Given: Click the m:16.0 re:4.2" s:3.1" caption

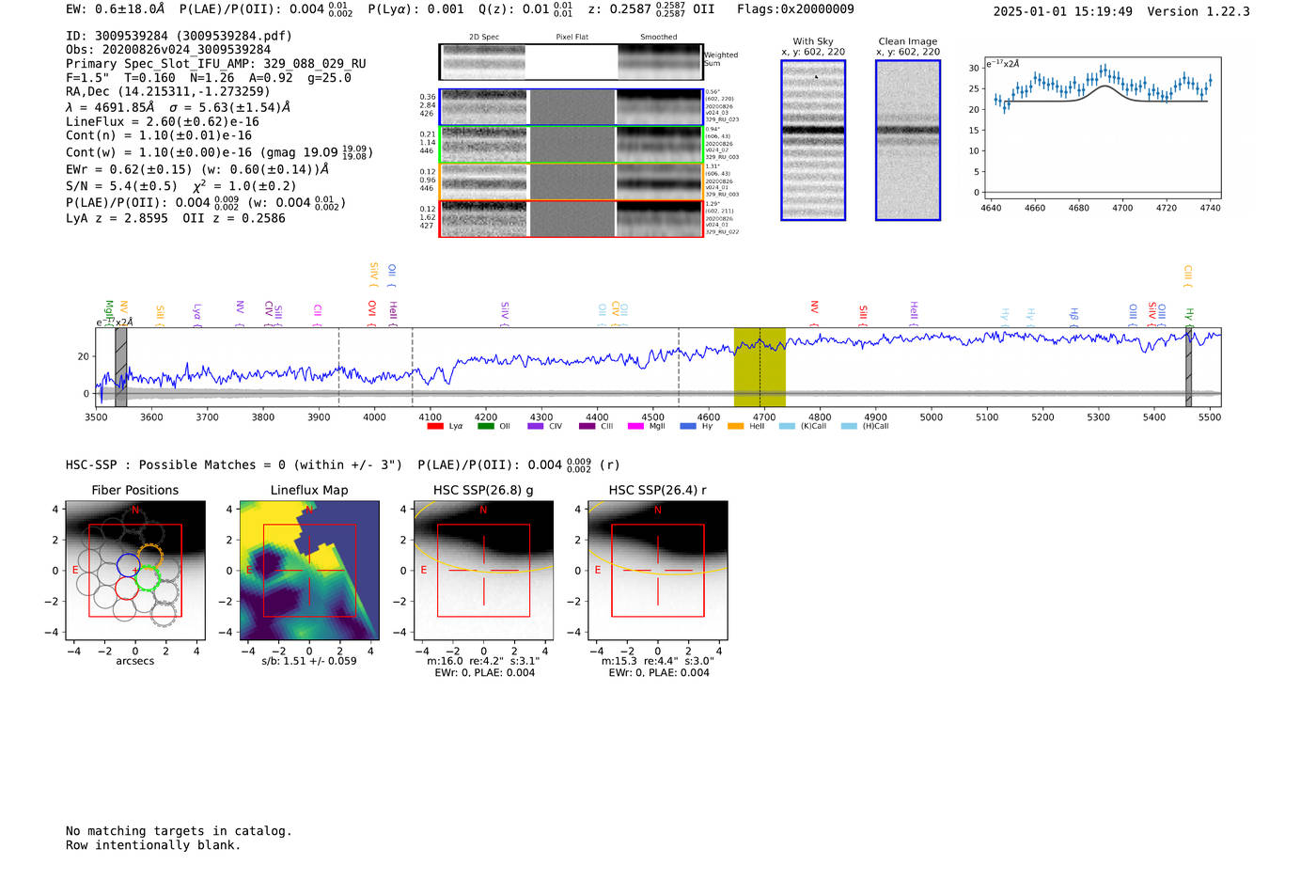Looking at the screenshot, I should point(484,661).
